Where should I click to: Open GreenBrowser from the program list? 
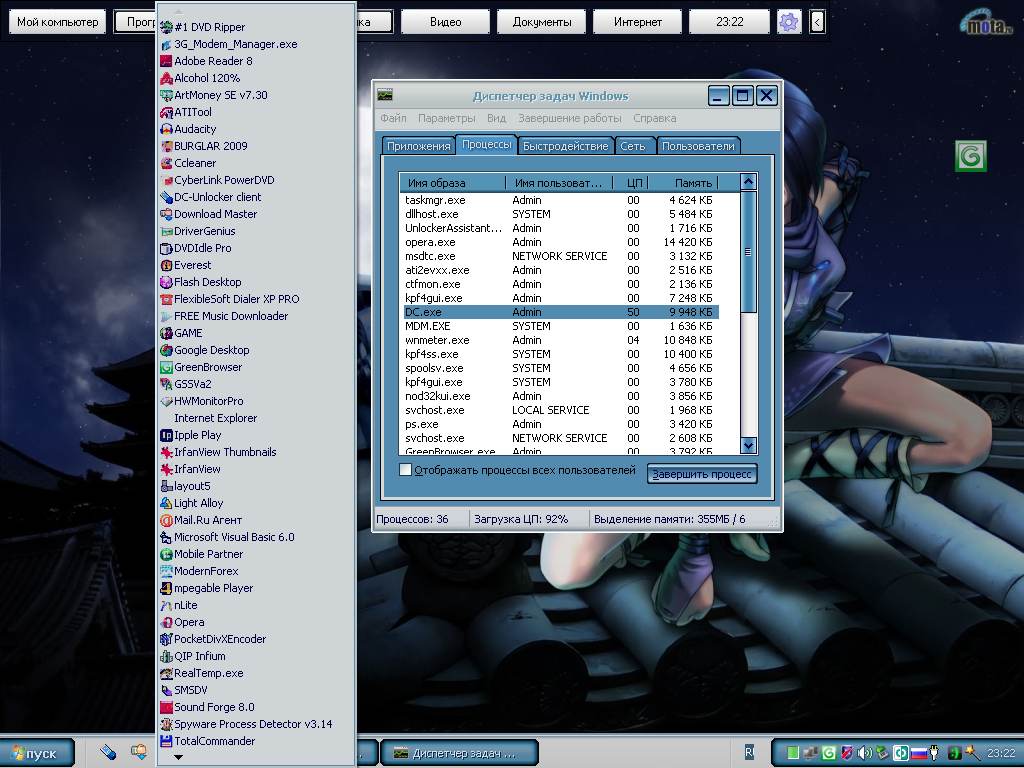[x=201, y=367]
